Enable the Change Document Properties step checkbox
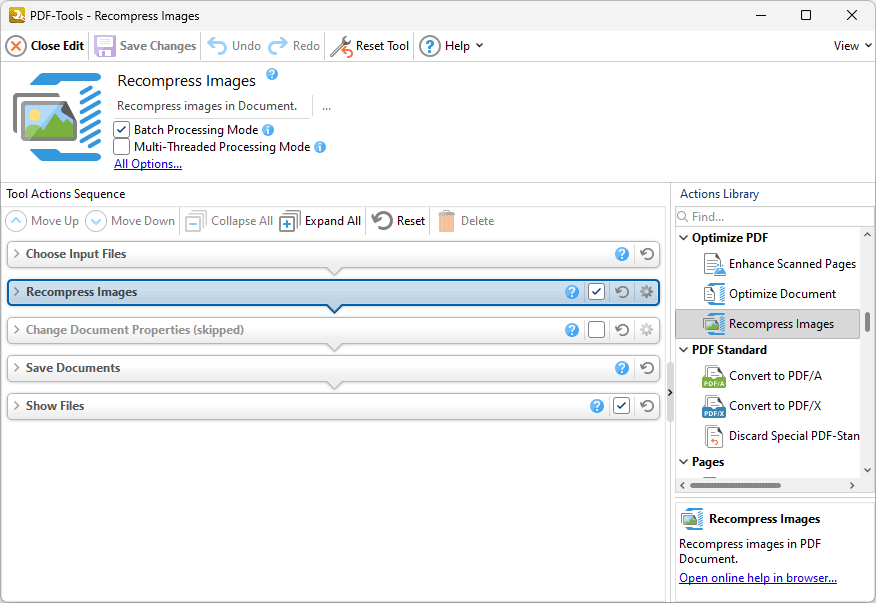This screenshot has width=876, height=603. 597,330
